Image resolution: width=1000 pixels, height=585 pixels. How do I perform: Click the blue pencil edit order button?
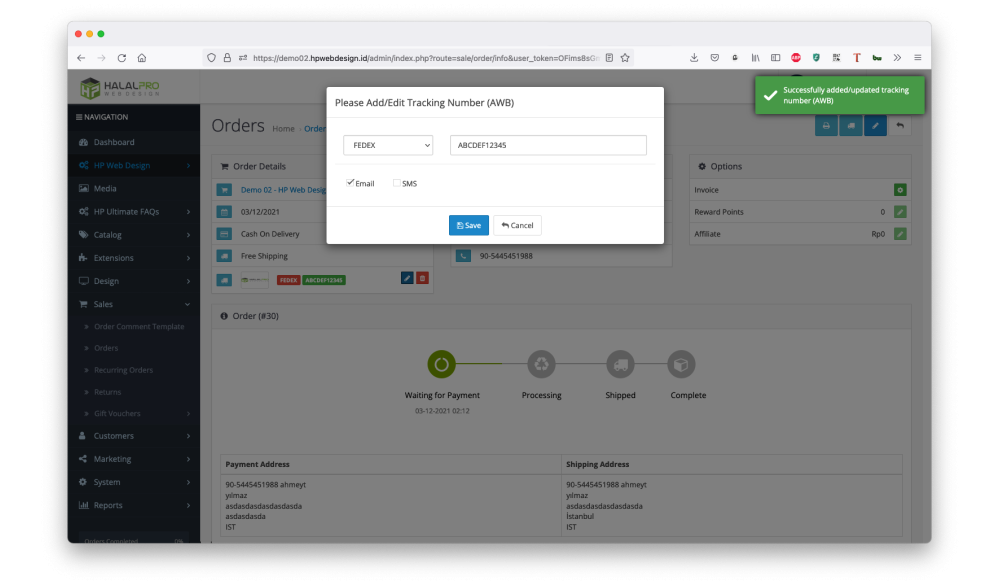click(x=875, y=126)
